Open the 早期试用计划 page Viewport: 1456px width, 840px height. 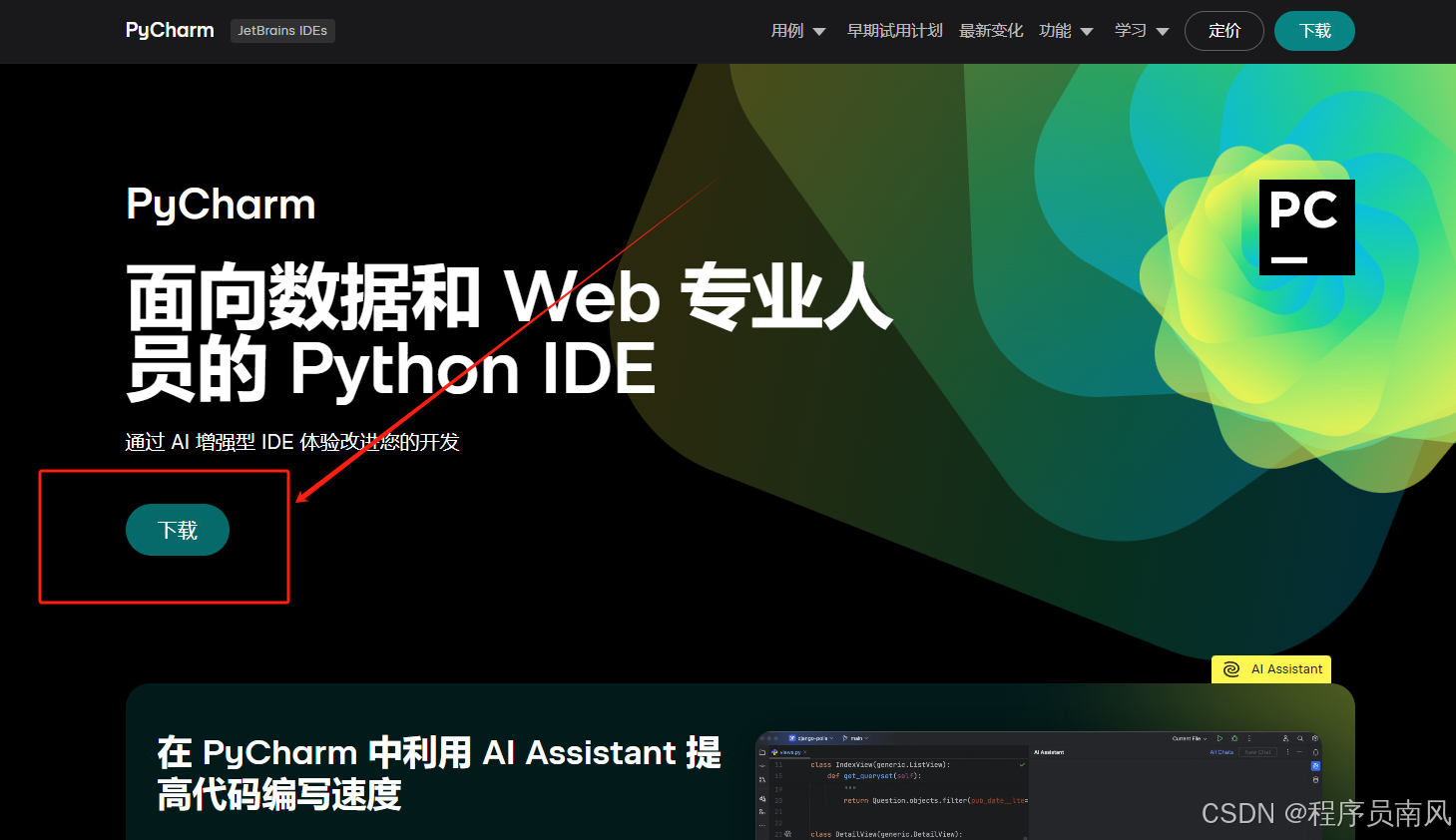(x=894, y=31)
